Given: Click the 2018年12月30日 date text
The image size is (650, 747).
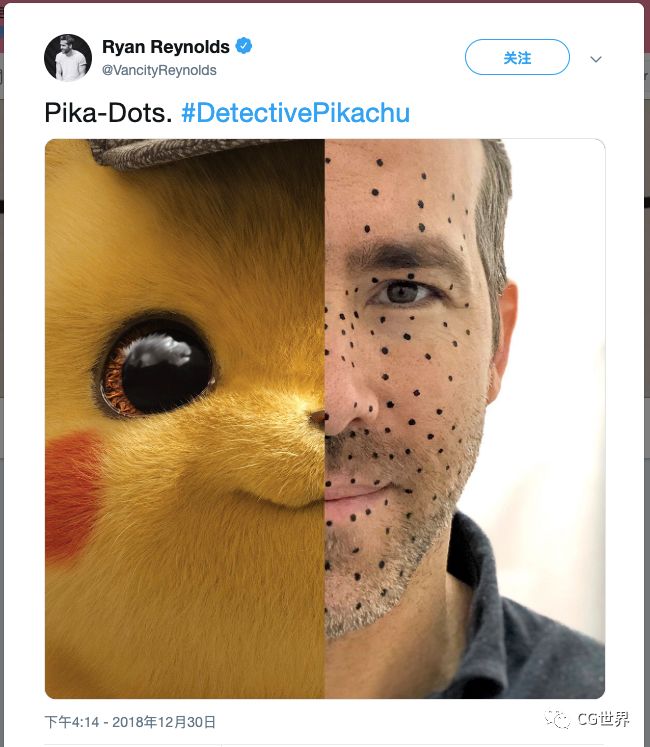Looking at the screenshot, I should coord(164,722).
